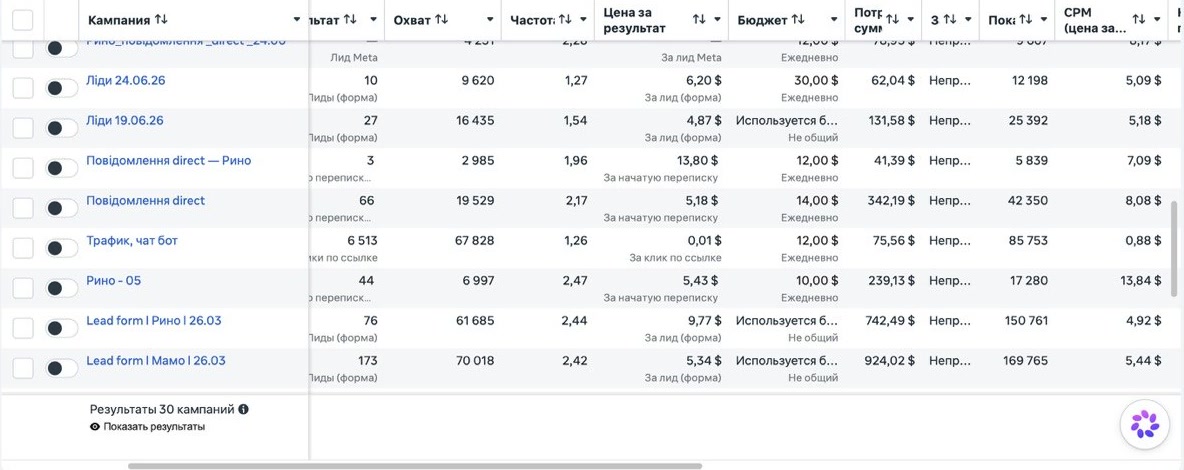Click the eye icon beside Показать результаты
Screen dimensions: 1184x470
tap(94, 427)
